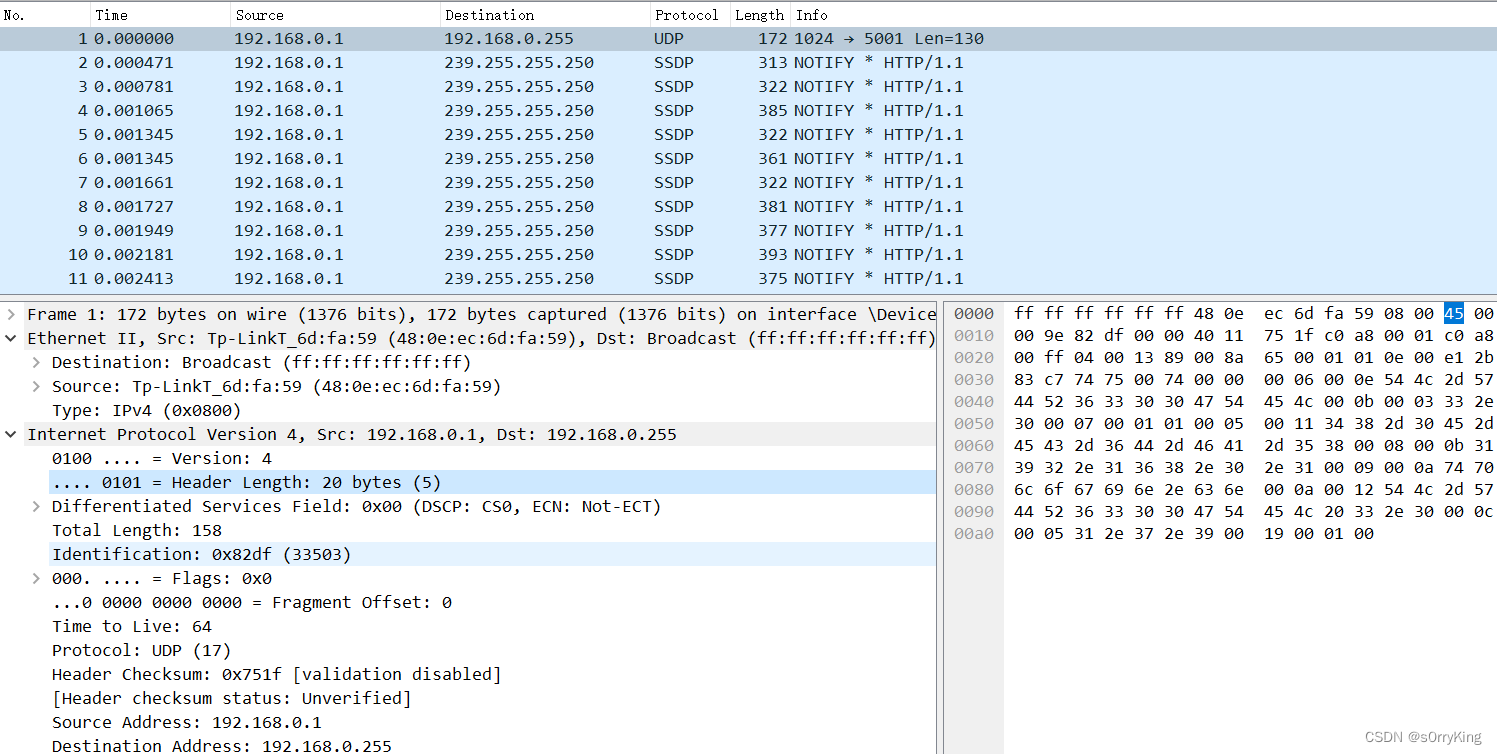Expand the Destination: Broadcast subtree

(x=36, y=362)
